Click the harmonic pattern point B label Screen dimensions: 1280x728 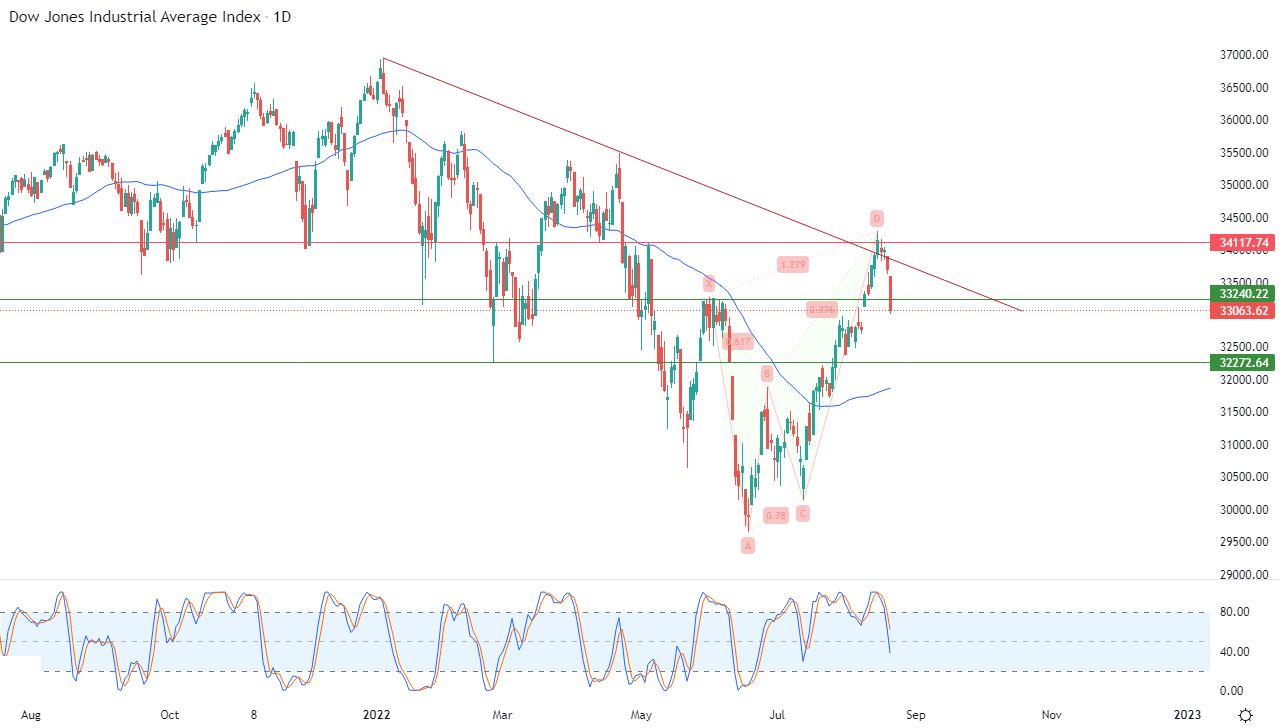point(767,374)
